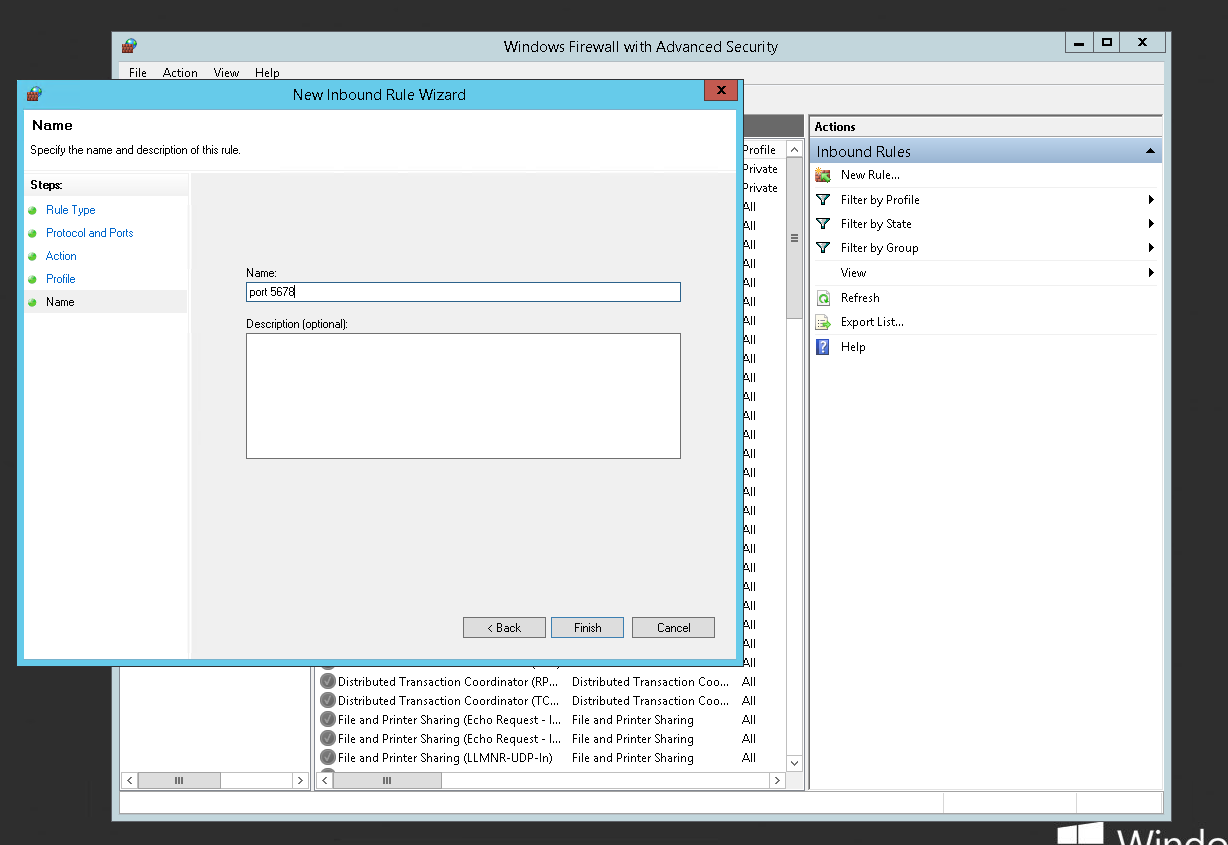The width and height of the screenshot is (1228, 845).
Task: Click Finish to create the rule
Action: 587,628
